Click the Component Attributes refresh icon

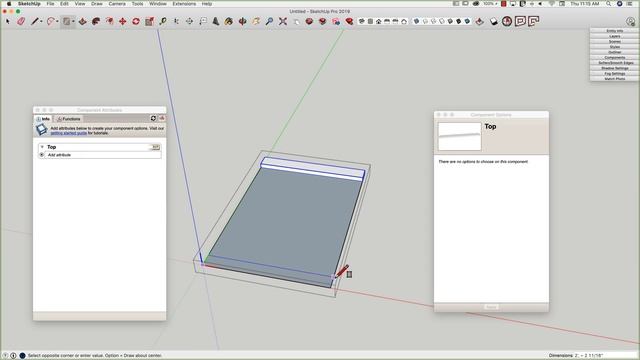click(153, 118)
